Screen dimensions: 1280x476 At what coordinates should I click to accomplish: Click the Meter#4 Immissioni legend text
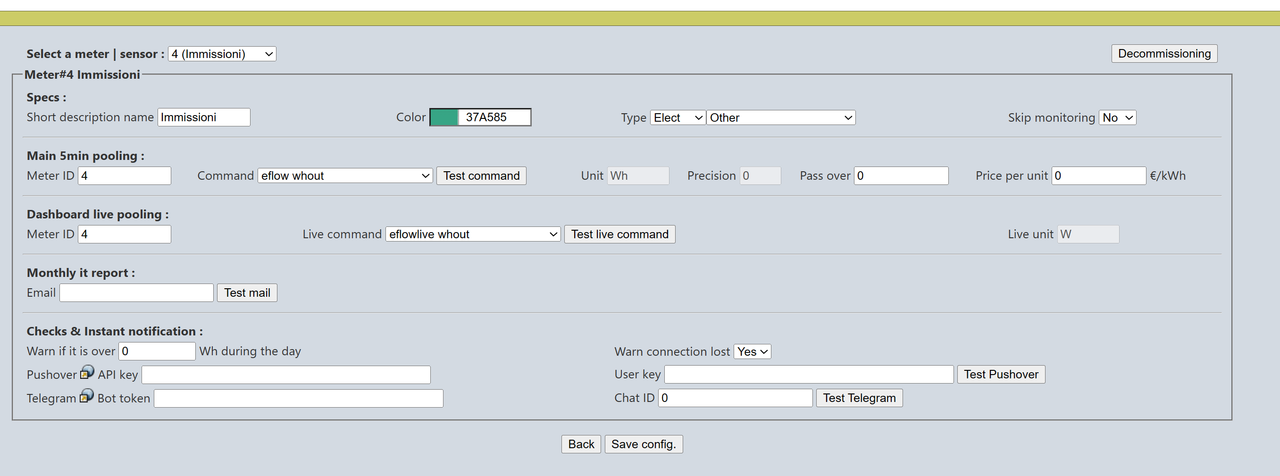click(83, 74)
